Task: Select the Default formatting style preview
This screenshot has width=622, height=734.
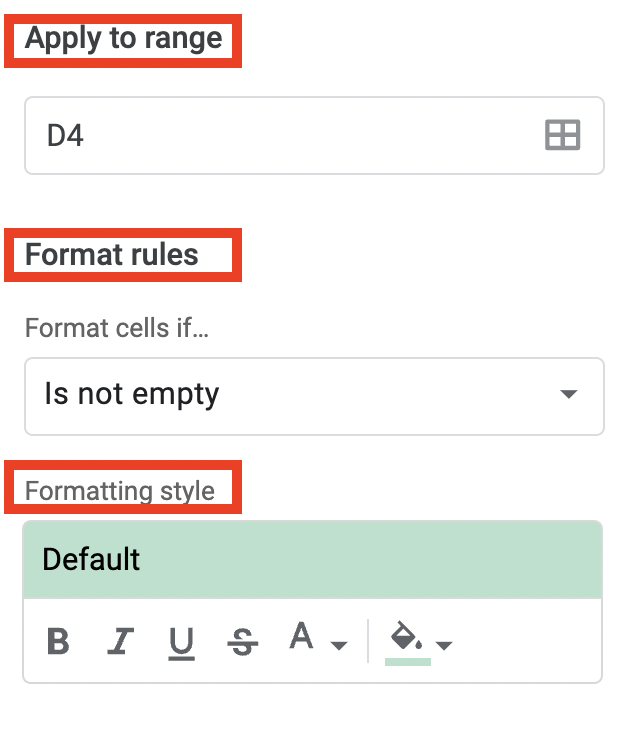Action: pos(313,559)
